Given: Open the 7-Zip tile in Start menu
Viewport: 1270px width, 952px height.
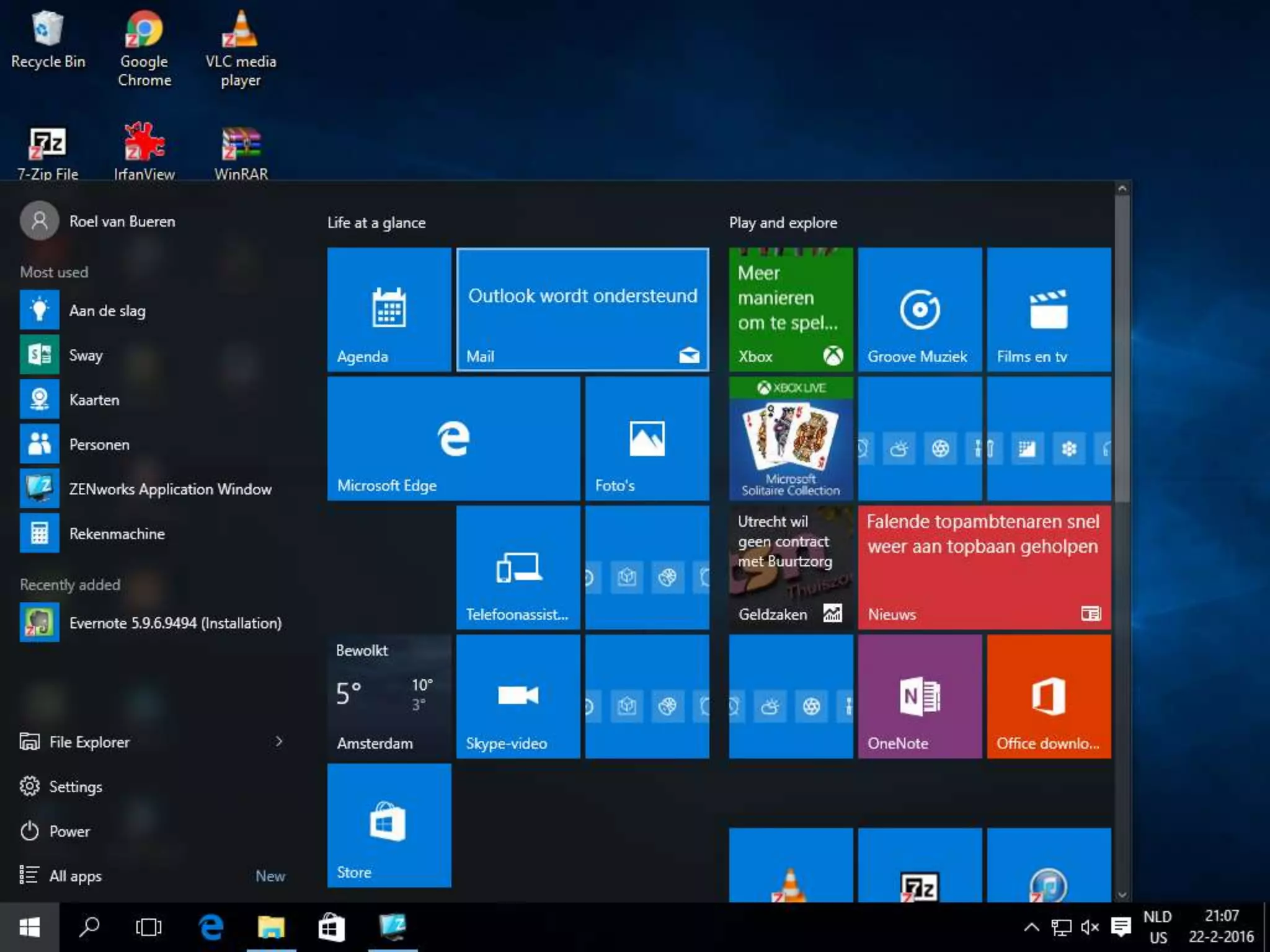Looking at the screenshot, I should coord(920,865).
